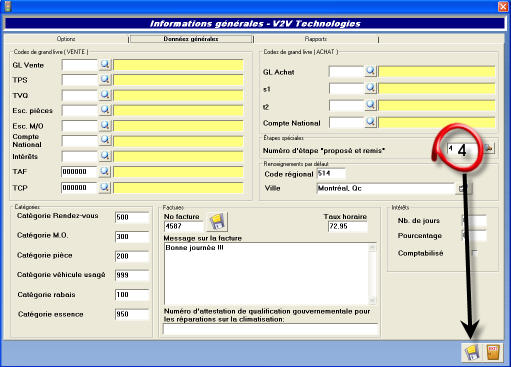Viewport: 511px width, 367px height.
Task: Click the Taux horaire field showing 72.95
Action: click(x=348, y=226)
